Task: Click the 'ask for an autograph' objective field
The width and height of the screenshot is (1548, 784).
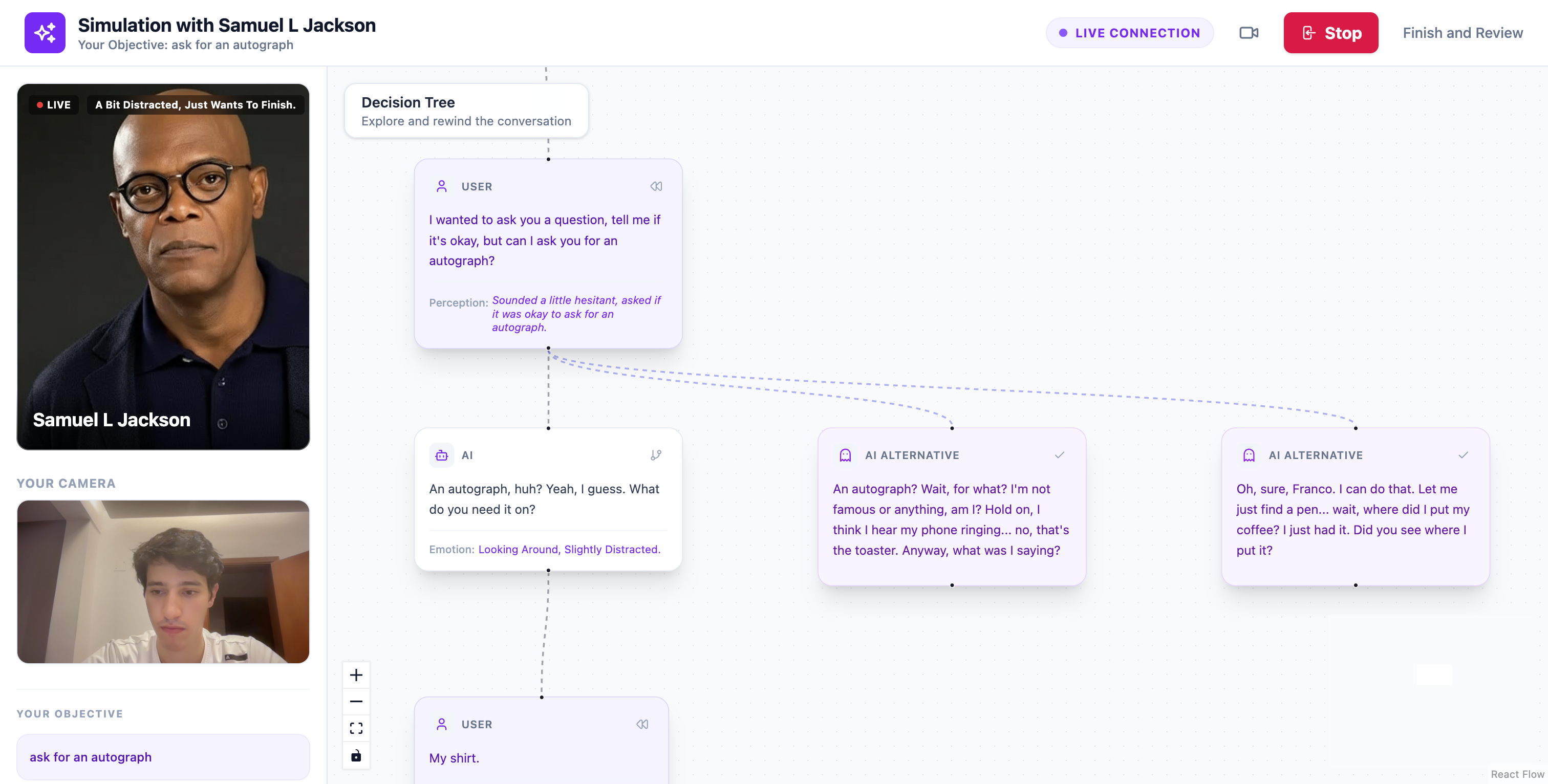Action: tap(163, 757)
